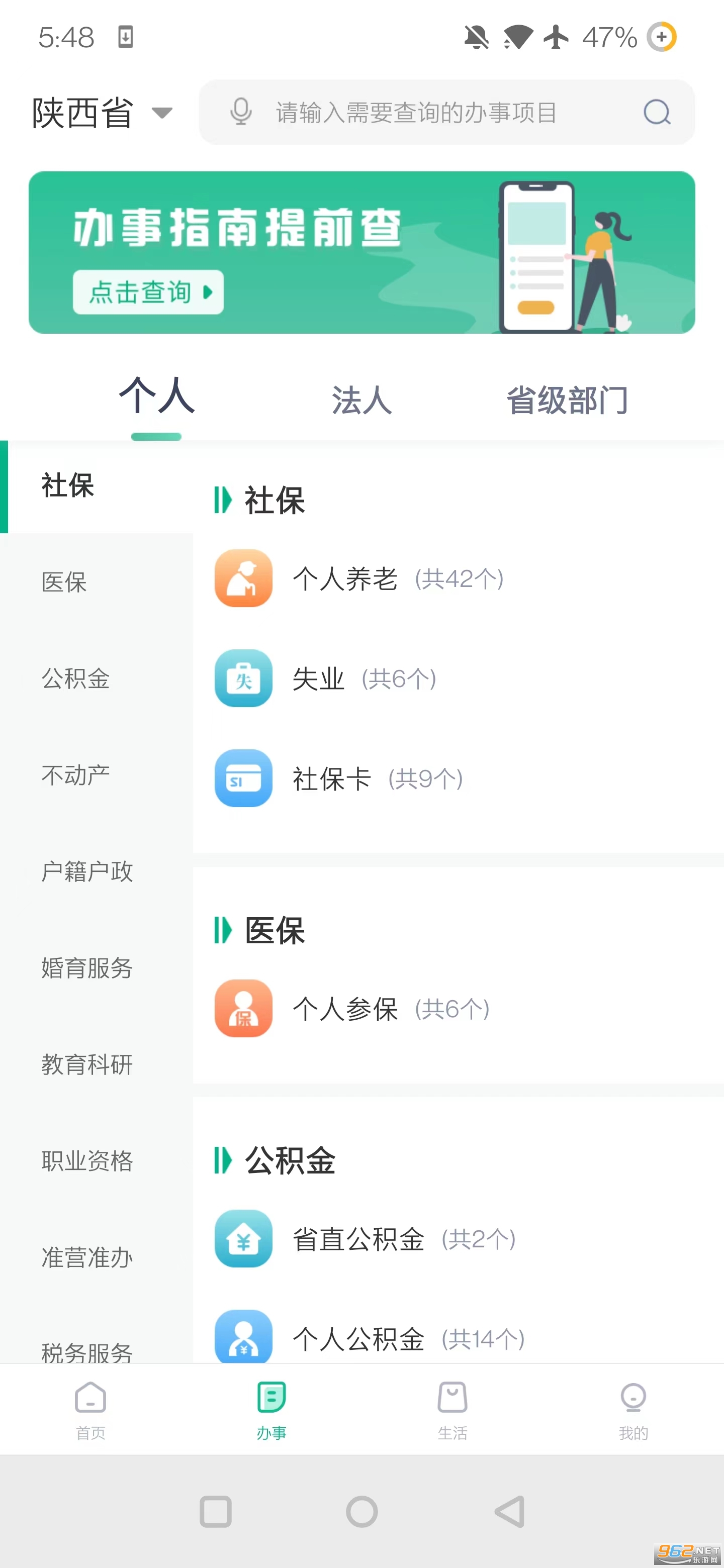The height and width of the screenshot is (1568, 724).
Task: Select 医保 in the left sidebar
Action: 64,582
